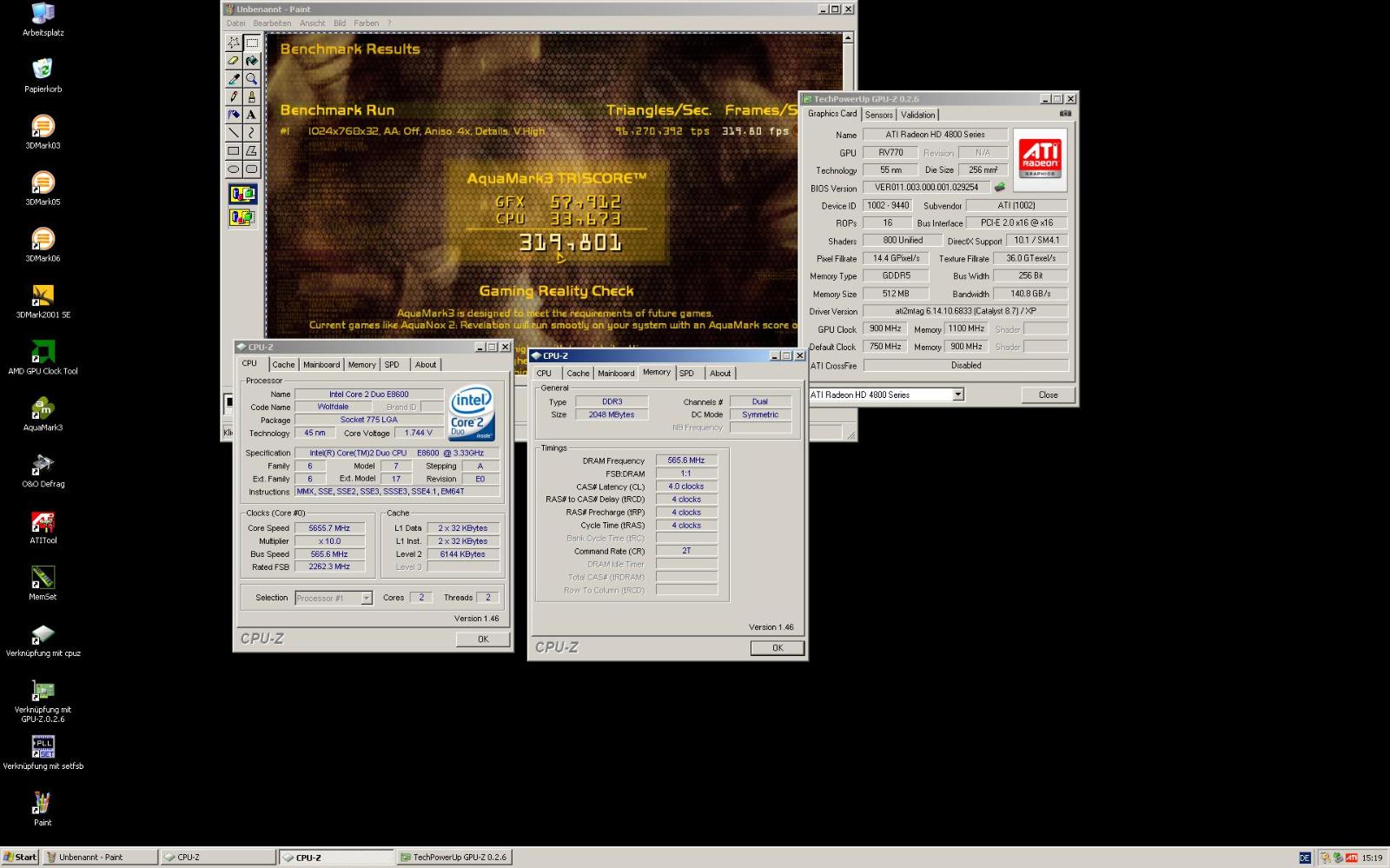Select 3DMark2001 SE desktop icon

[43, 301]
